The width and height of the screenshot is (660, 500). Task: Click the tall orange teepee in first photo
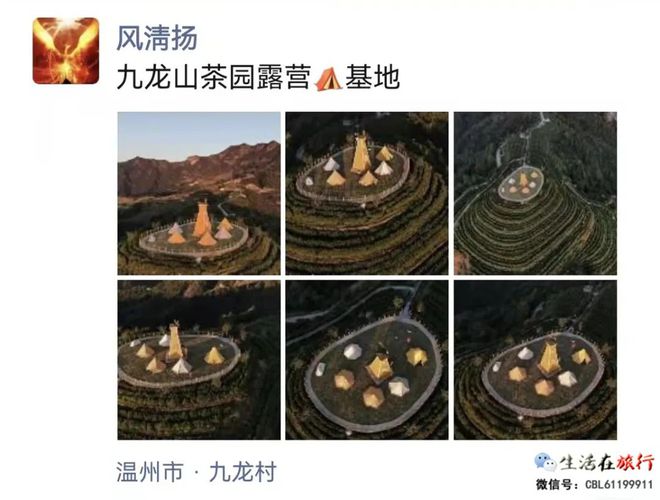coord(202,219)
